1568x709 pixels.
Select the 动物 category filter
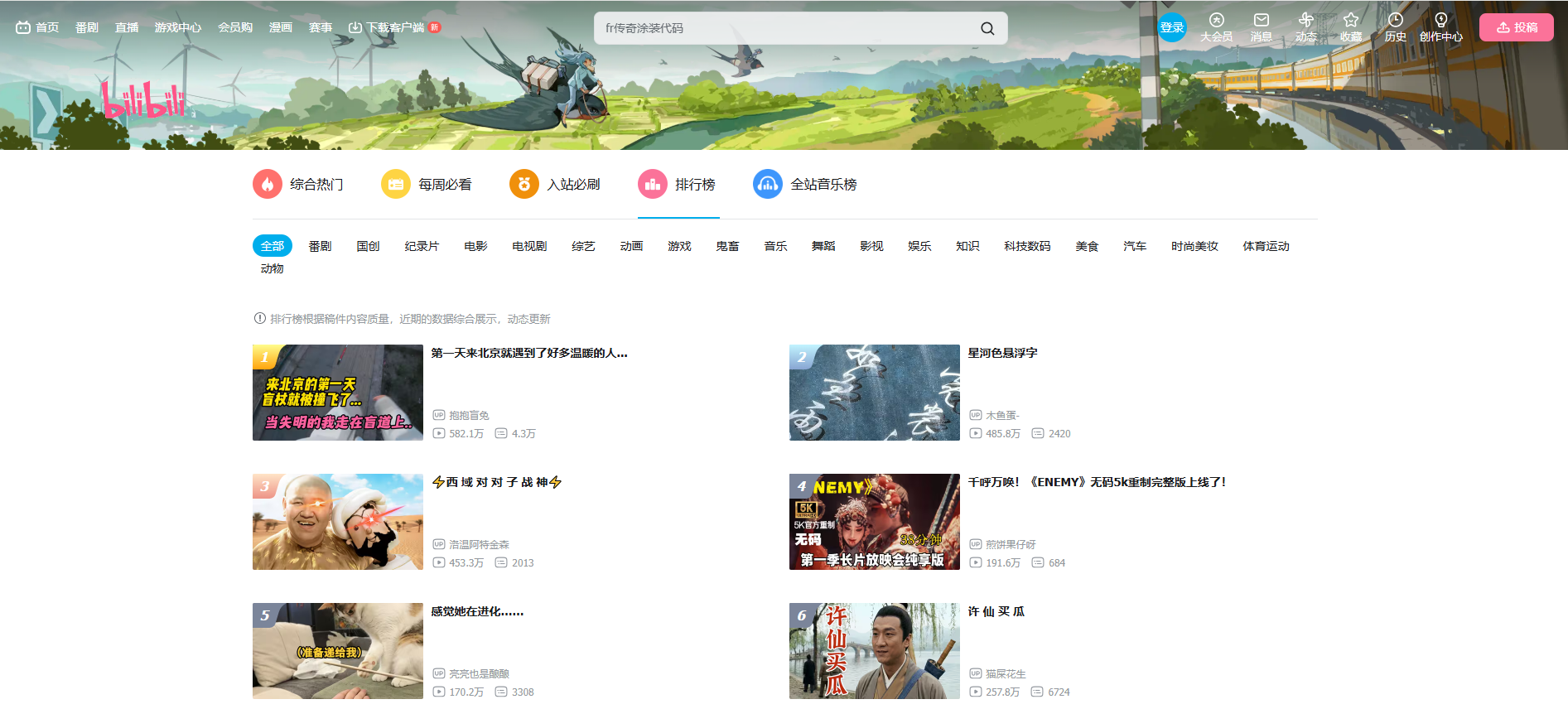(x=272, y=268)
